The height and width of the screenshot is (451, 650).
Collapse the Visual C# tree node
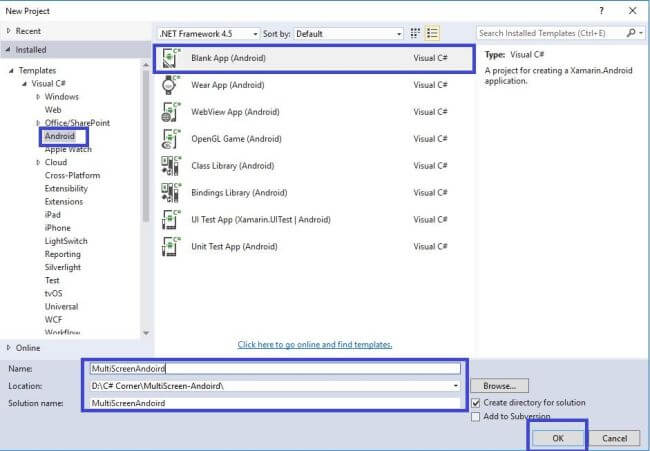(x=24, y=84)
